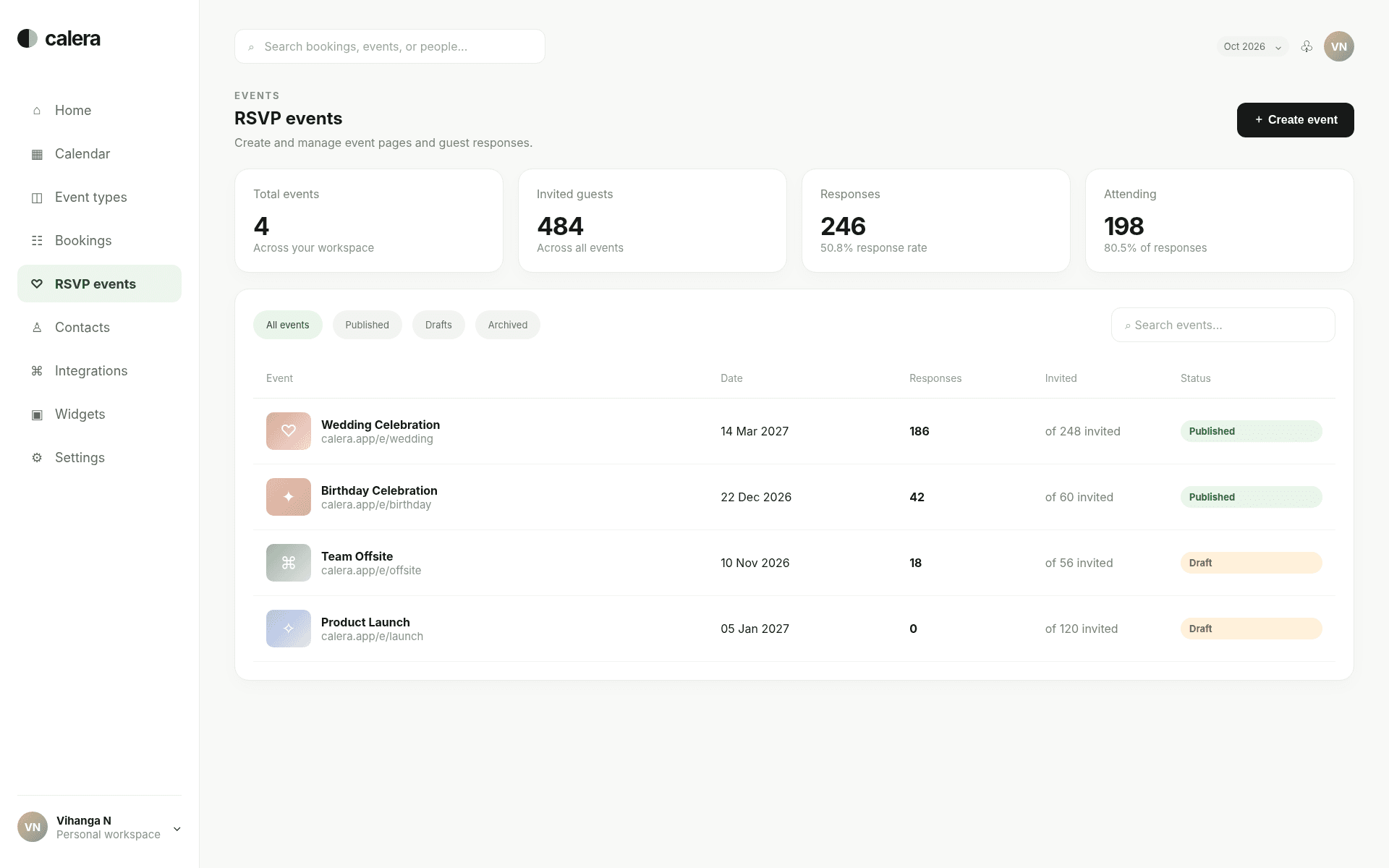The image size is (1389, 868).
Task: Go to Integrations
Action: 99,371
